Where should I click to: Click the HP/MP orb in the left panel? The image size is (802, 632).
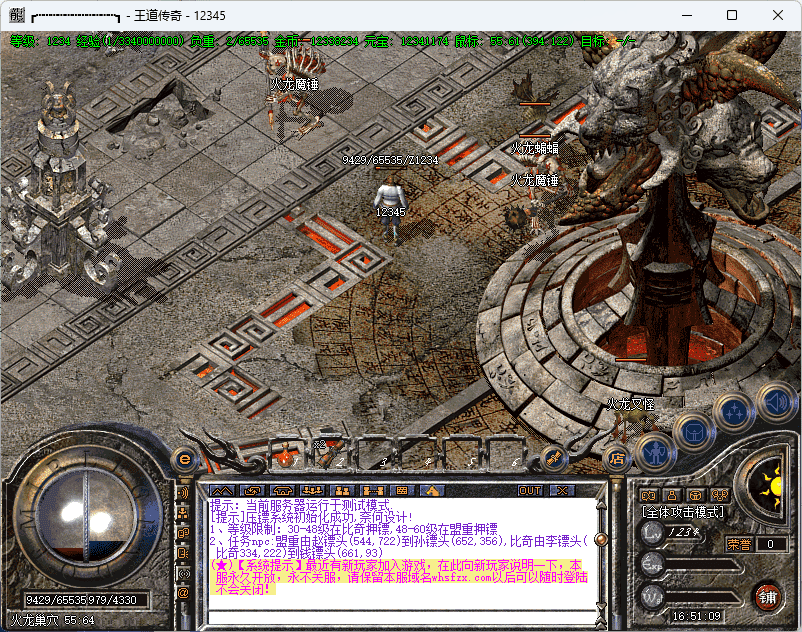click(x=84, y=517)
